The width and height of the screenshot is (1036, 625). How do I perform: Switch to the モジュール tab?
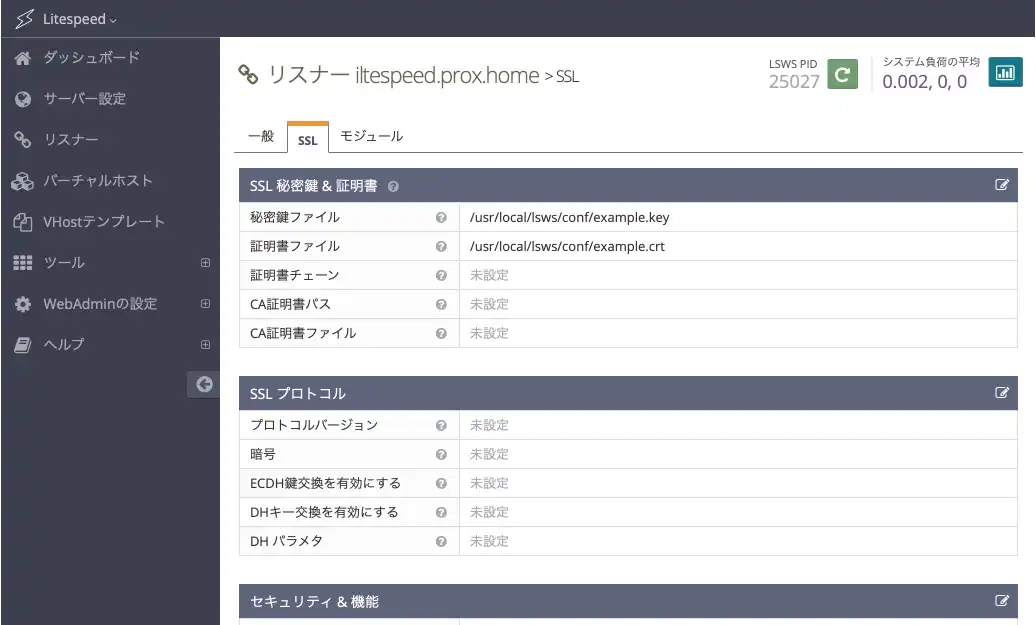371,136
